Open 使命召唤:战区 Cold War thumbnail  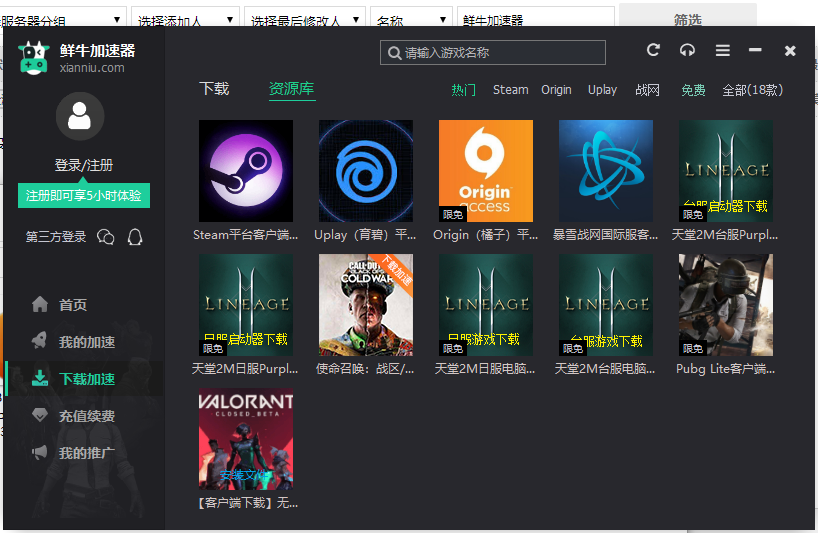coord(366,305)
